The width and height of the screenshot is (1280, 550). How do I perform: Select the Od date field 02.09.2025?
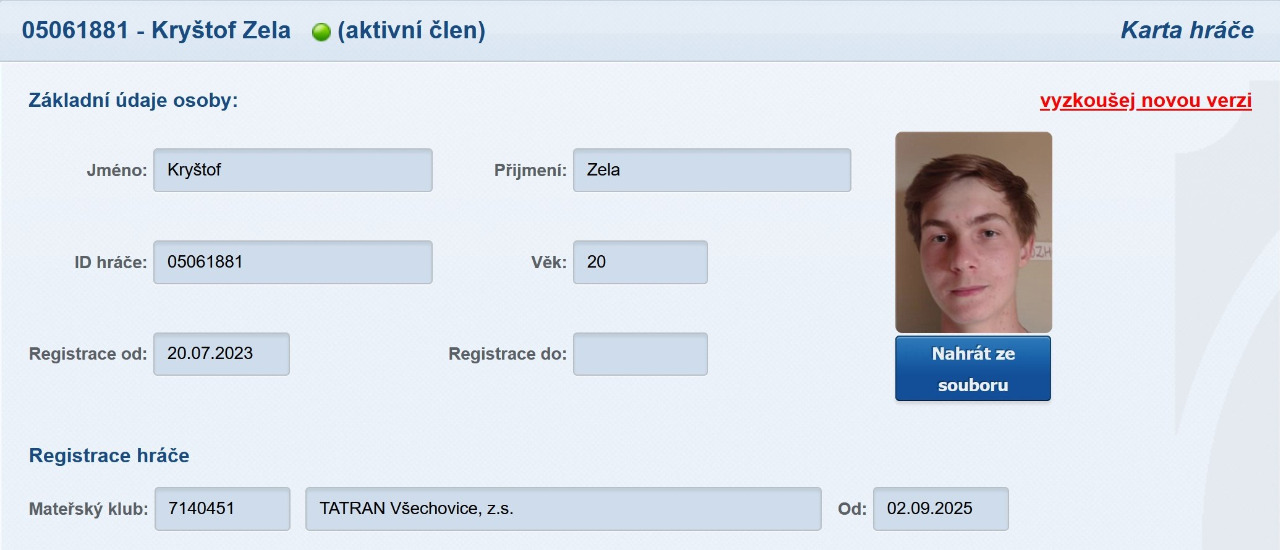tap(941, 509)
